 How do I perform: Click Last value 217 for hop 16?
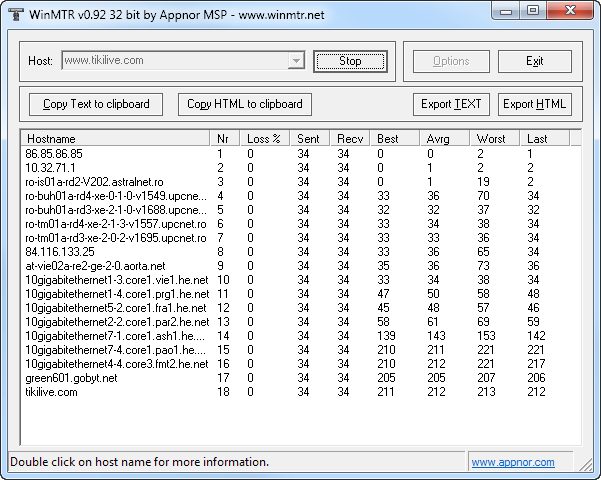(536, 363)
